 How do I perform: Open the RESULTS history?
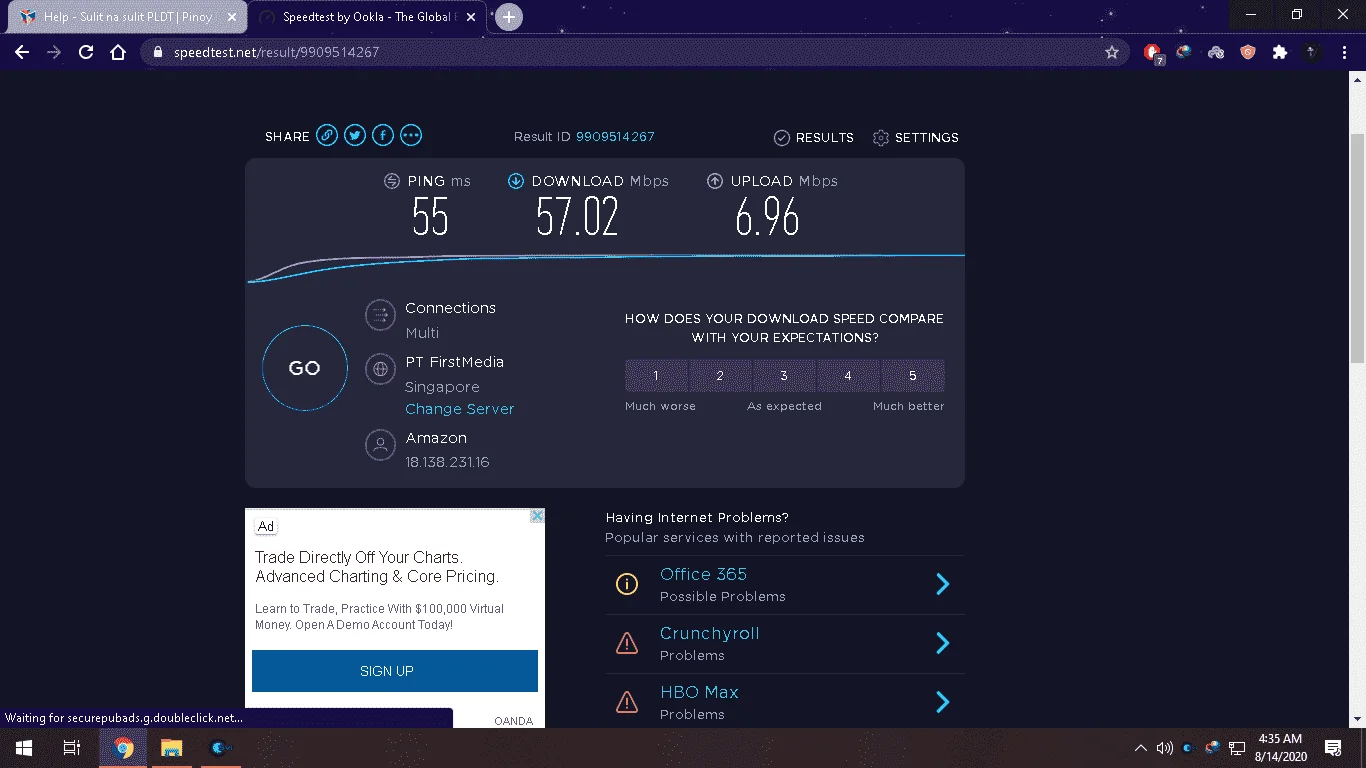pyautogui.click(x=814, y=138)
